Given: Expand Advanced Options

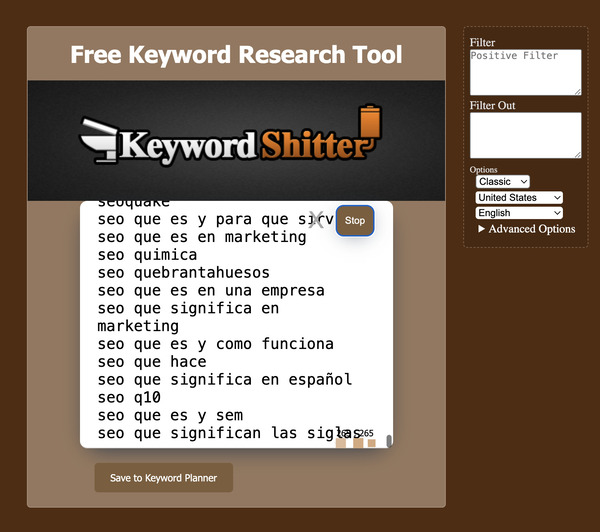Looking at the screenshot, I should (527, 229).
